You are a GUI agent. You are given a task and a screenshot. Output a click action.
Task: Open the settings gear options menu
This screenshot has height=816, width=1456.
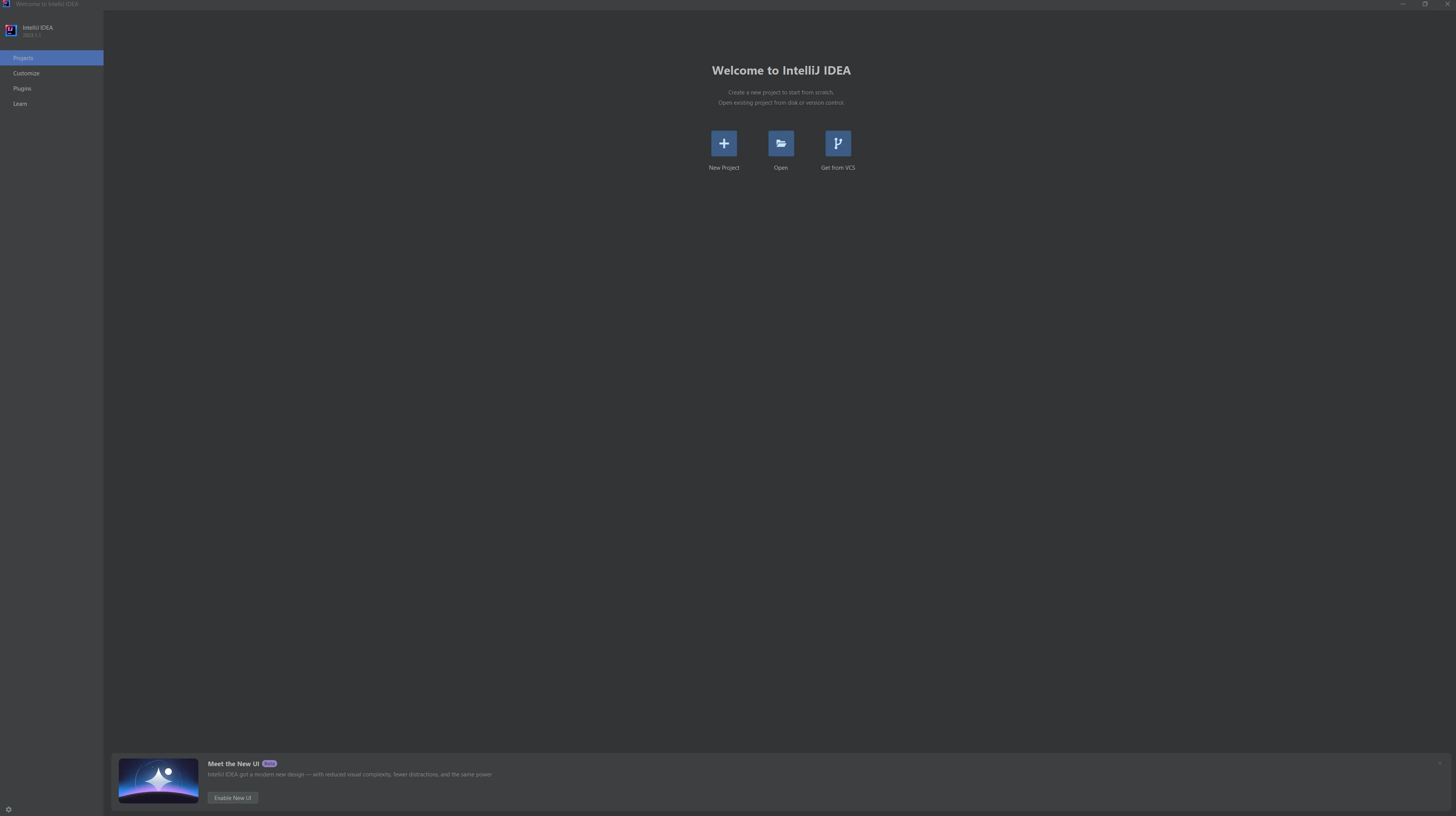(8, 809)
